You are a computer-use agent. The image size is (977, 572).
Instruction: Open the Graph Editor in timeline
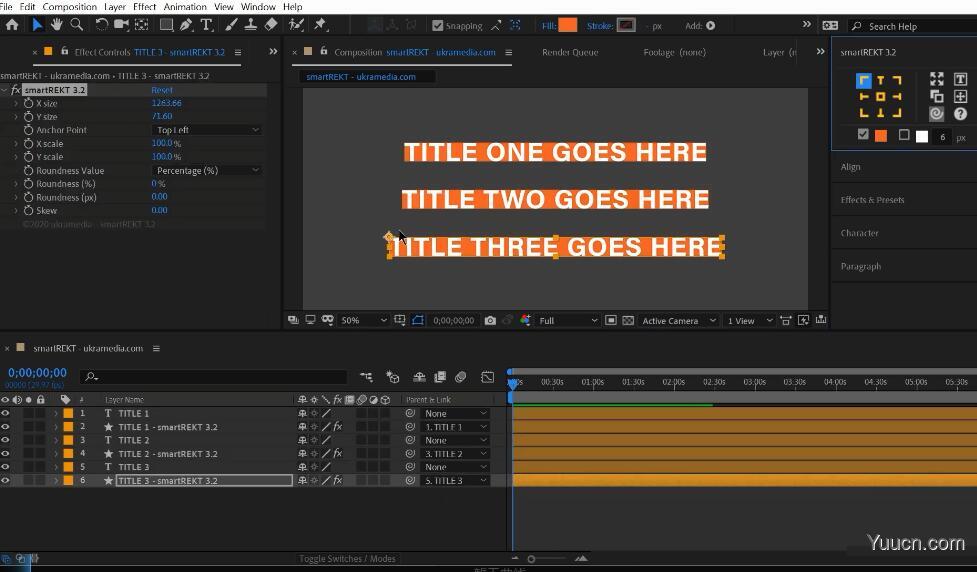pyautogui.click(x=487, y=377)
